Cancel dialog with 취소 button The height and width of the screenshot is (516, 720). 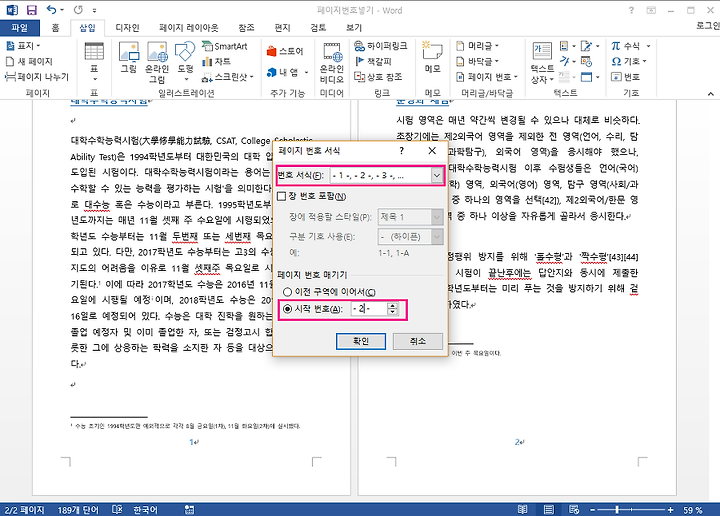[x=417, y=341]
